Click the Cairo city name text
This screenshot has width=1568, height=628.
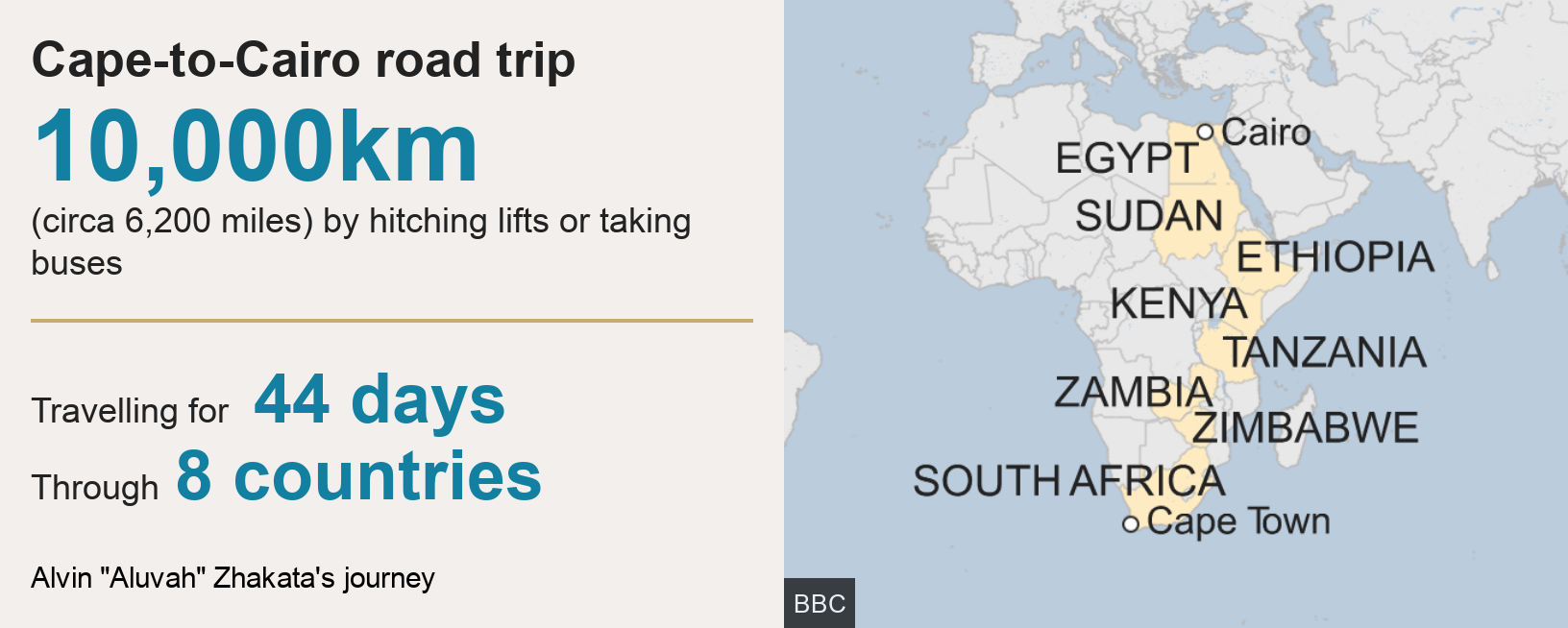[1266, 133]
